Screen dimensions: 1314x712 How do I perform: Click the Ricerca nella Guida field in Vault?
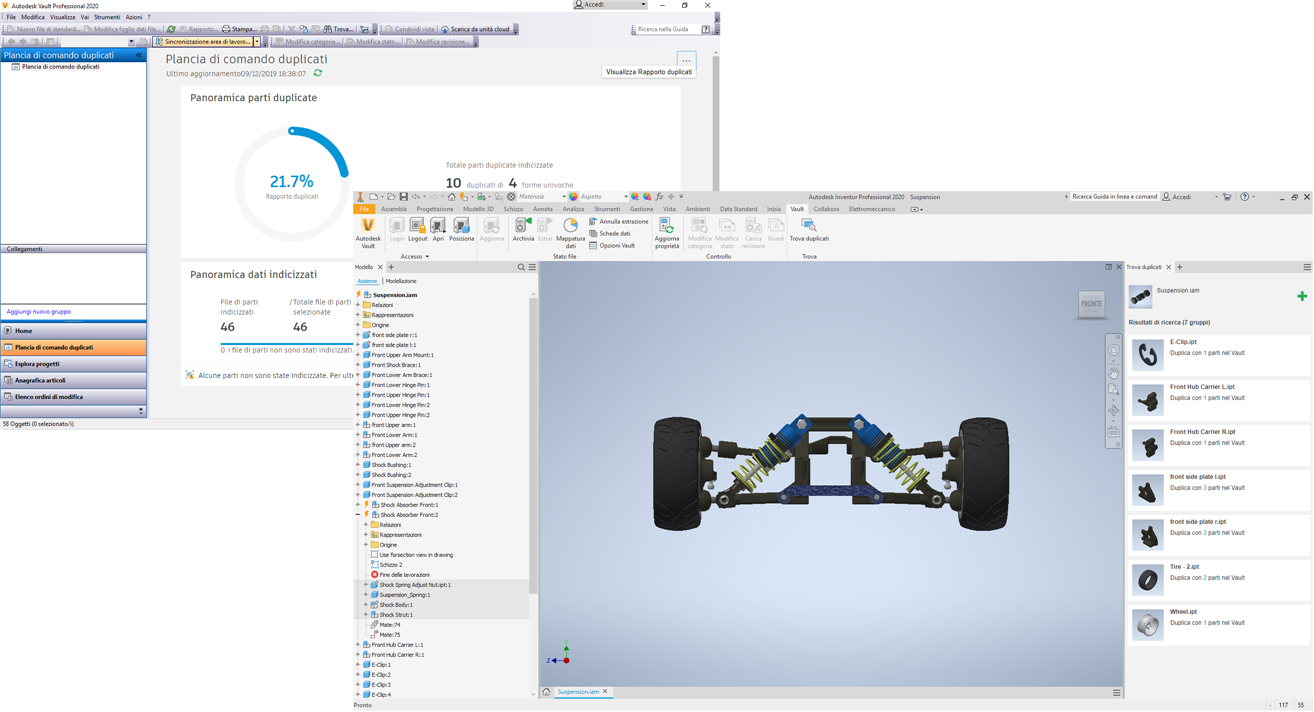tap(666, 29)
